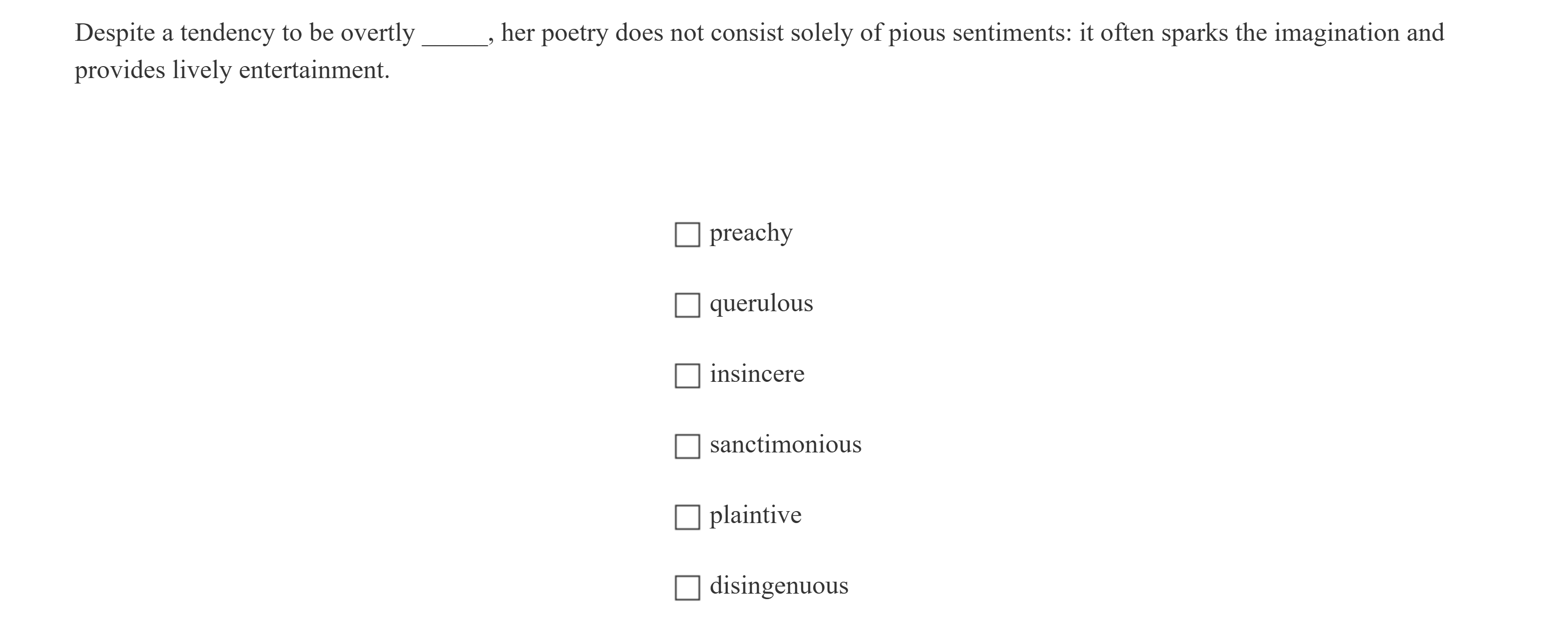
Task: Click the word 'poetry' in the sentence
Action: 574,33
